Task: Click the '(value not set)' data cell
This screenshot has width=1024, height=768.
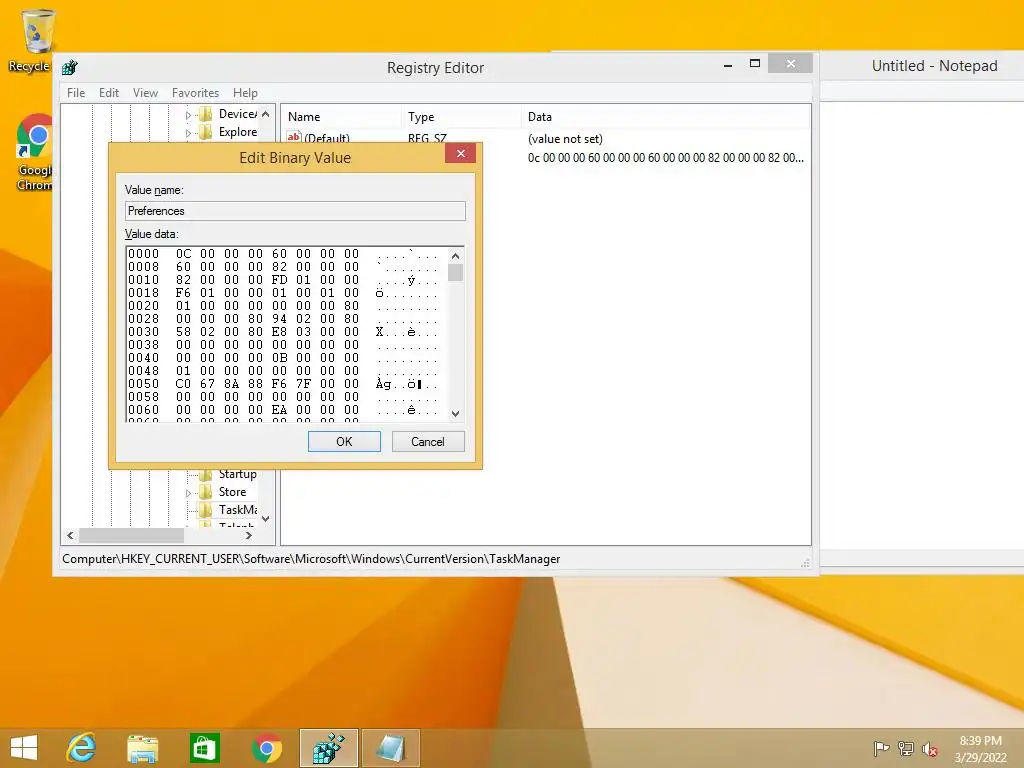Action: coord(565,138)
